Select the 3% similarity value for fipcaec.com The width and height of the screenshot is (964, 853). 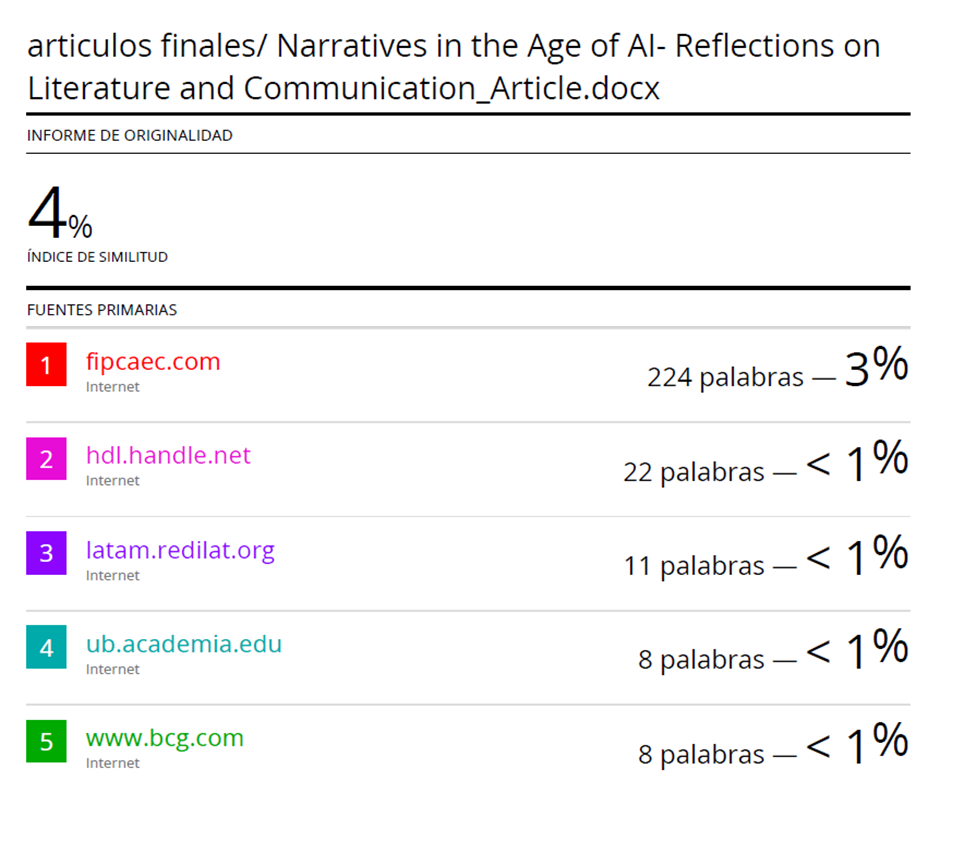click(876, 369)
